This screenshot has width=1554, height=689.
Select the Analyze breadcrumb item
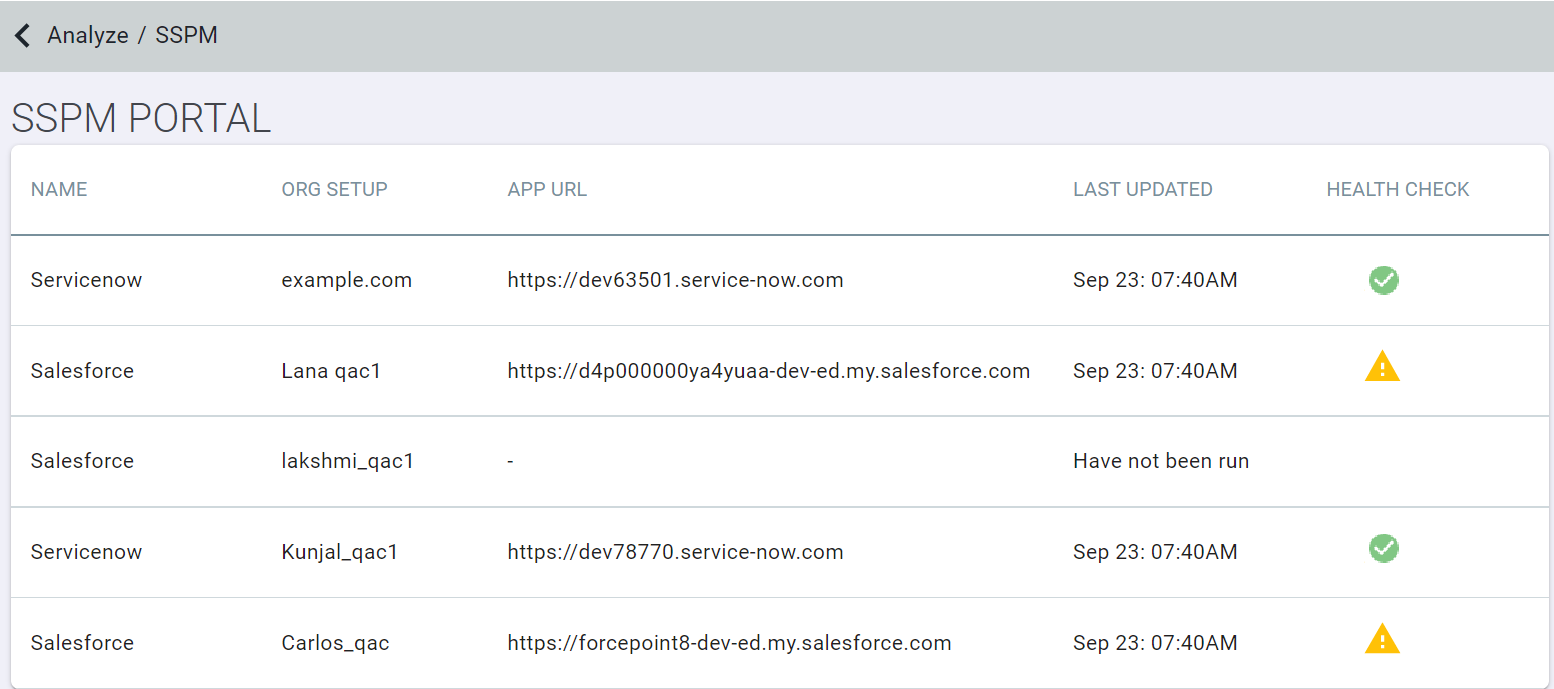(x=88, y=36)
